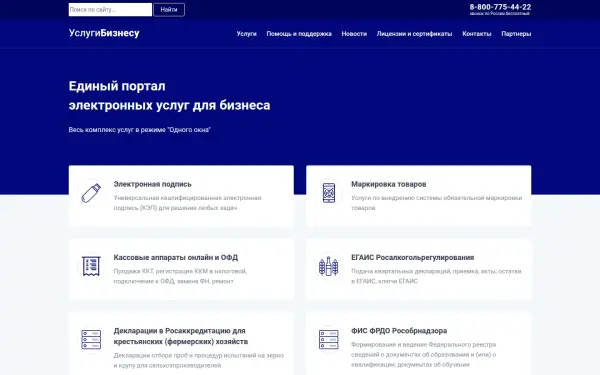Viewport: 600px width, 375px height.
Task: Click subtitle 'Весь комплекс услуг в режиме Одного окна'
Action: tap(140, 130)
